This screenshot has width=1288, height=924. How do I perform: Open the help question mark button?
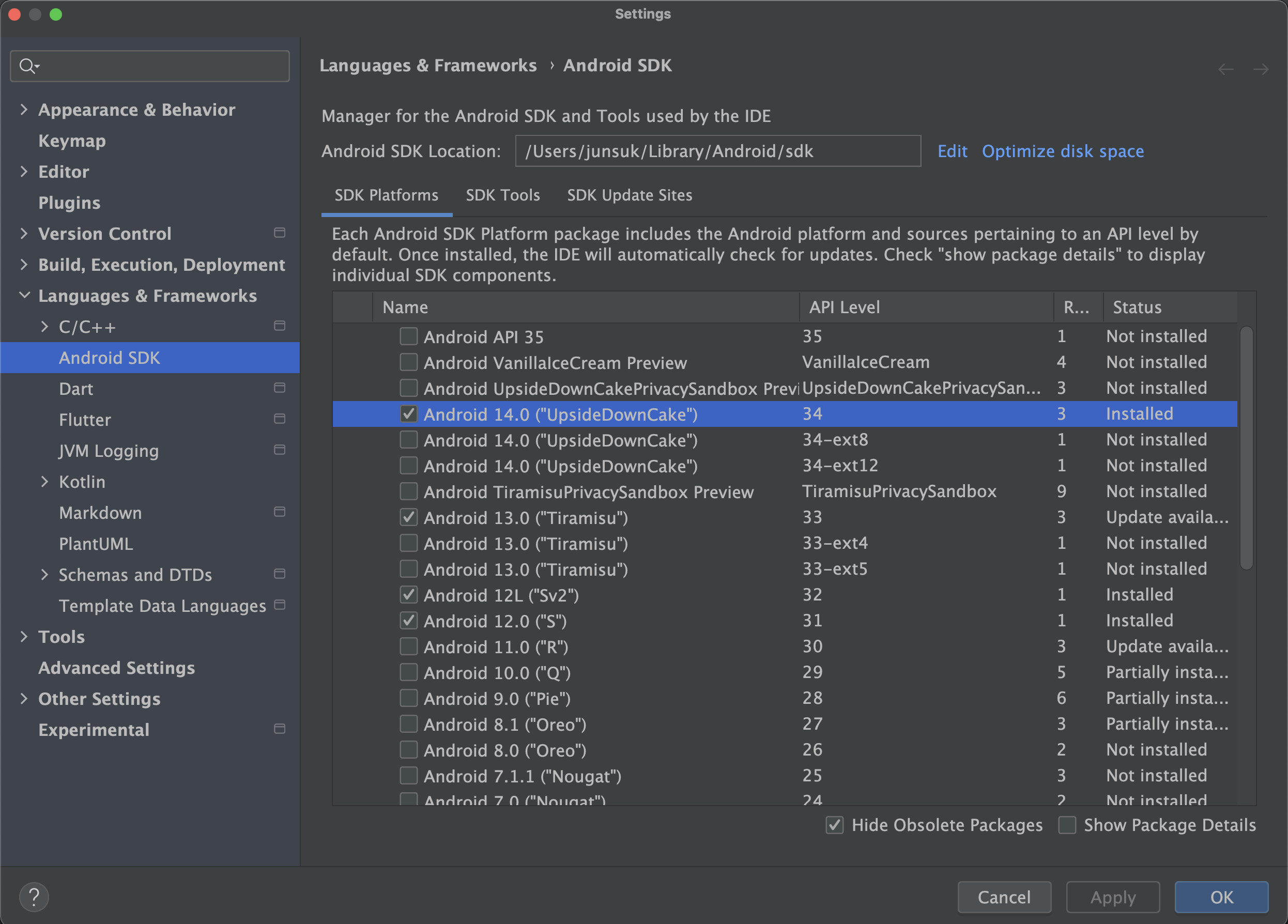pos(34,897)
